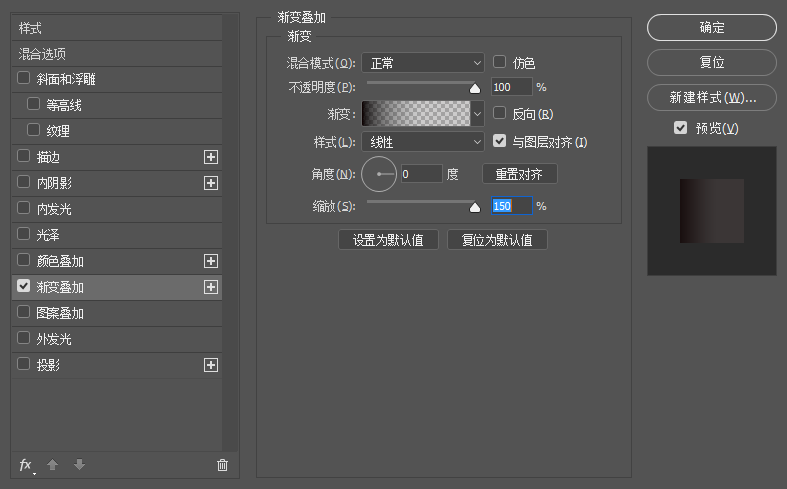Image resolution: width=787 pixels, height=489 pixels.
Task: Enable the 斜面和浮雕 checkbox
Action: click(x=24, y=78)
